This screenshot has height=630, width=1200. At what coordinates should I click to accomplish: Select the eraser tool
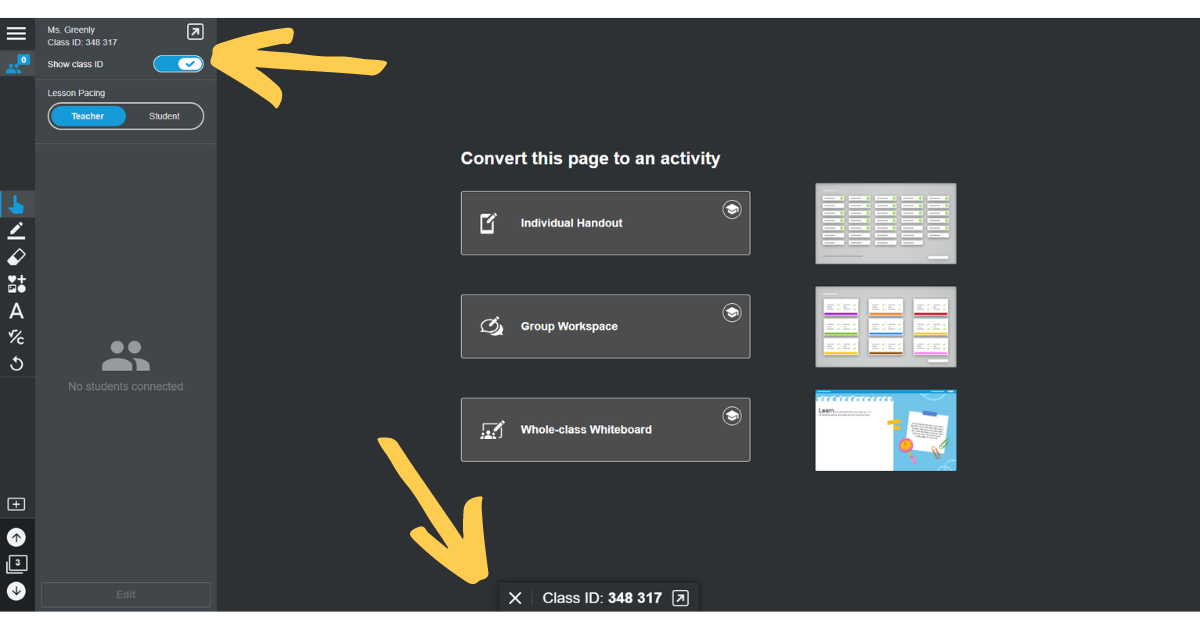click(16, 257)
